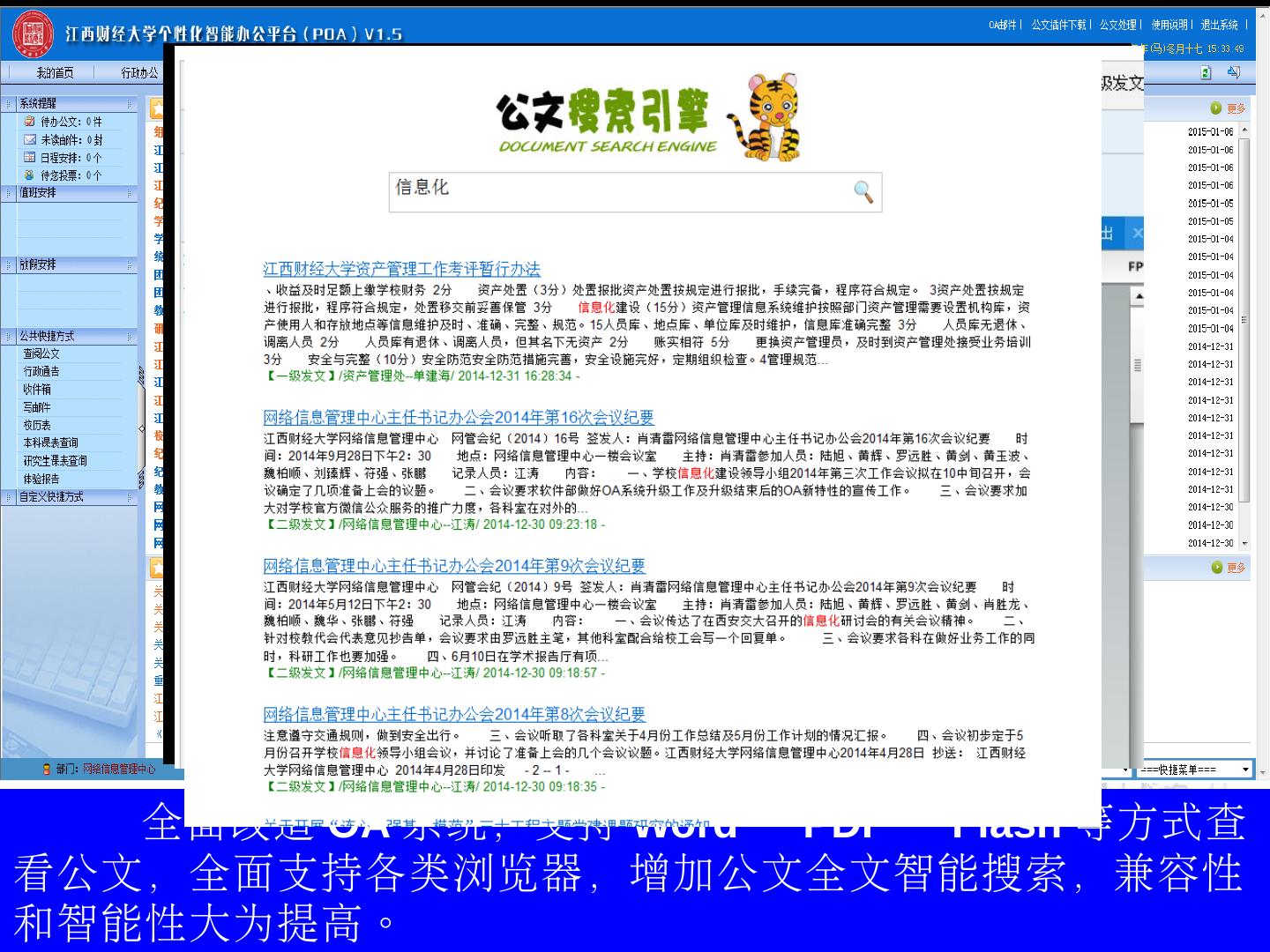The image size is (1270, 952).
Task: Open 体验报告 shortcut in sidebar
Action: click(41, 479)
